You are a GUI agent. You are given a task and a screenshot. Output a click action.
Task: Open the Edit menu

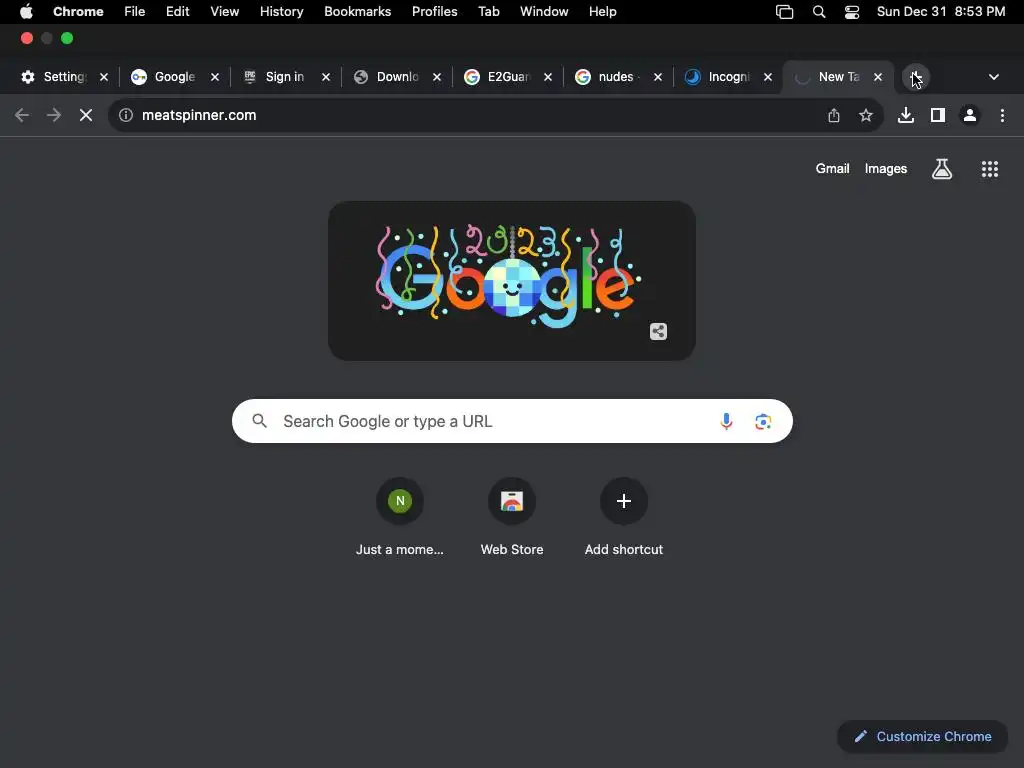pos(178,12)
